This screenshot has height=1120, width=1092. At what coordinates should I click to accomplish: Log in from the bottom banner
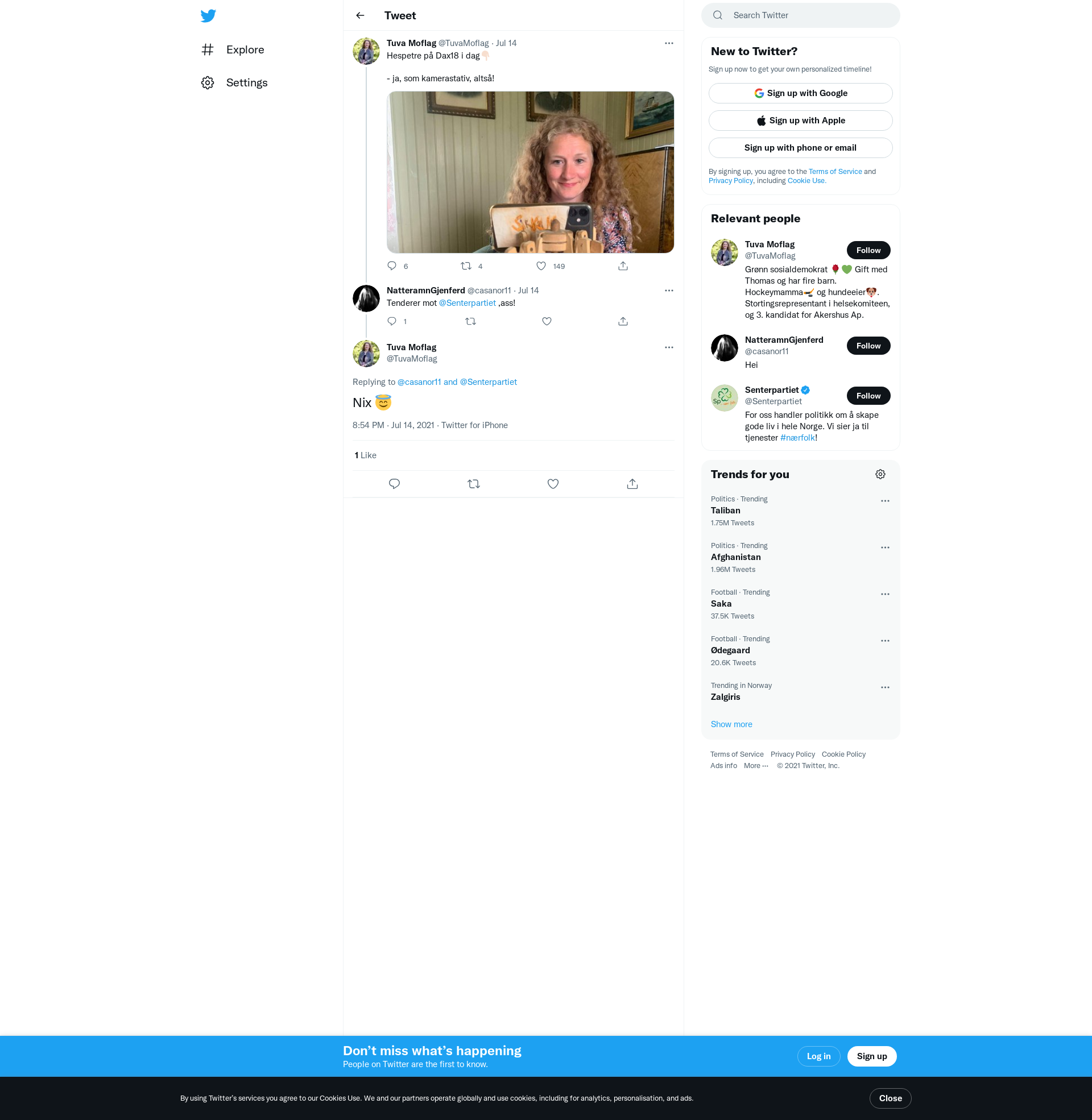click(x=818, y=1056)
